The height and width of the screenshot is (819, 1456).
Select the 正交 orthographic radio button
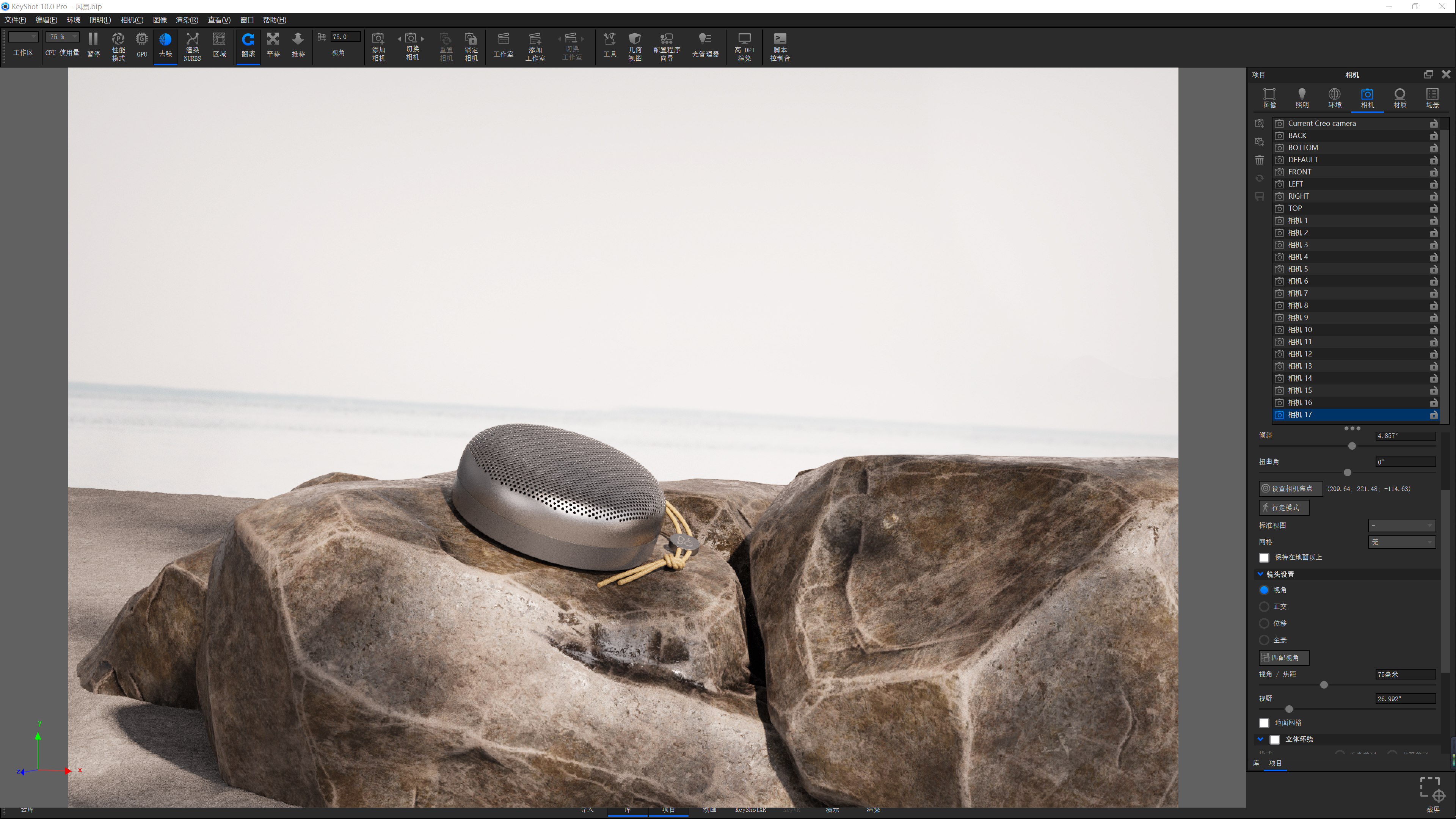click(x=1264, y=607)
